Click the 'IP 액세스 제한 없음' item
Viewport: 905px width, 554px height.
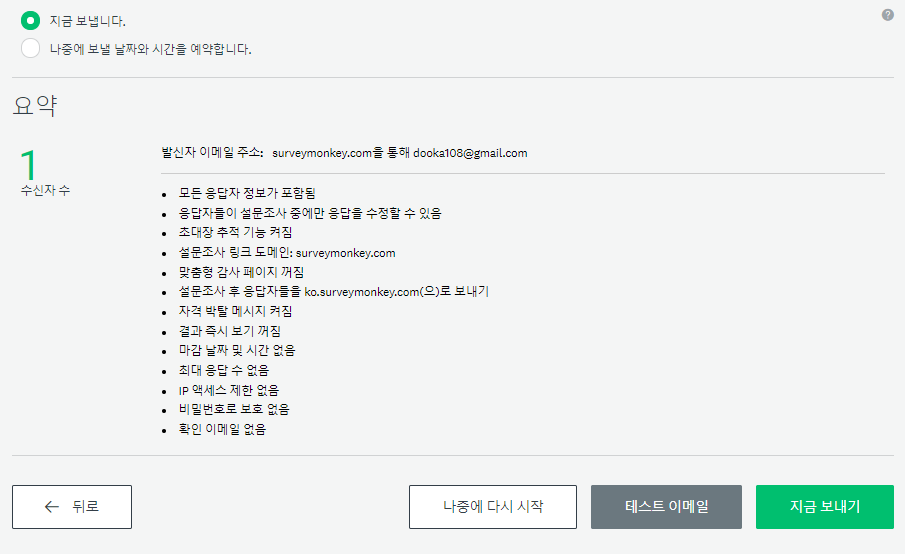pyautogui.click(x=229, y=391)
